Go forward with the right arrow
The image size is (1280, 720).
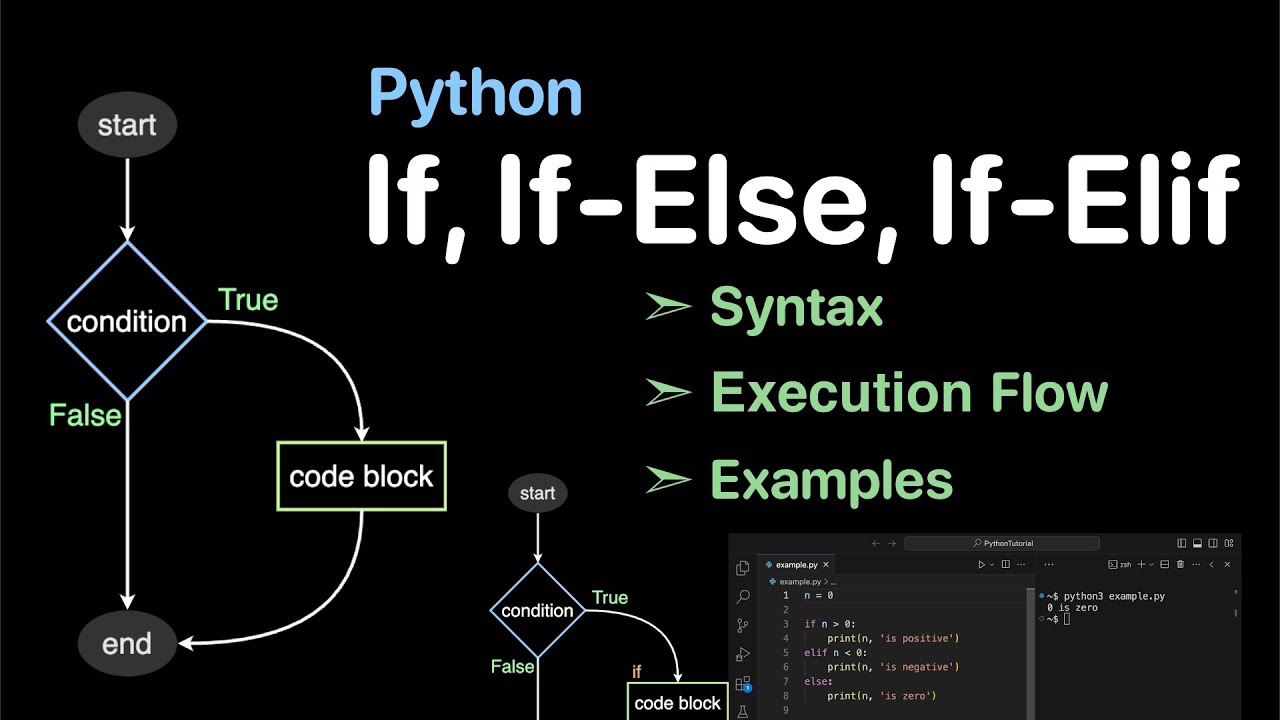click(x=892, y=543)
